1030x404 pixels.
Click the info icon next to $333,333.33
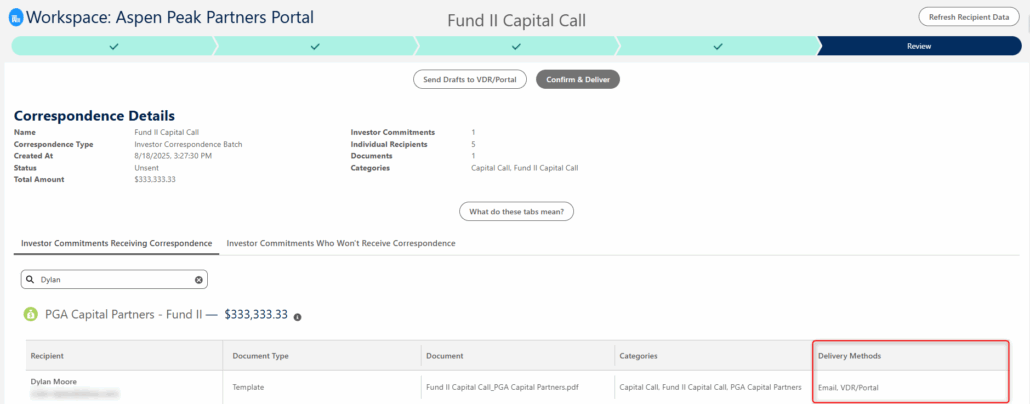pyautogui.click(x=297, y=316)
